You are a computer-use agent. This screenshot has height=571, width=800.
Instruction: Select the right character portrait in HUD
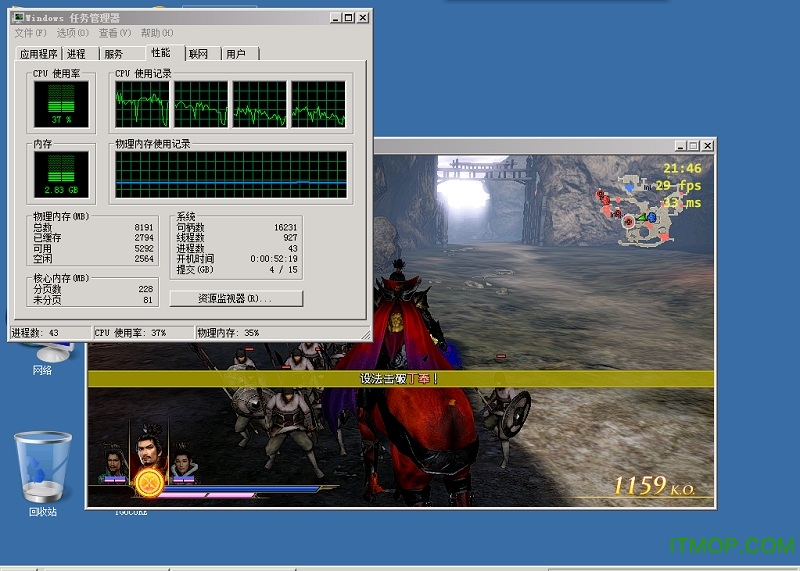(x=182, y=463)
